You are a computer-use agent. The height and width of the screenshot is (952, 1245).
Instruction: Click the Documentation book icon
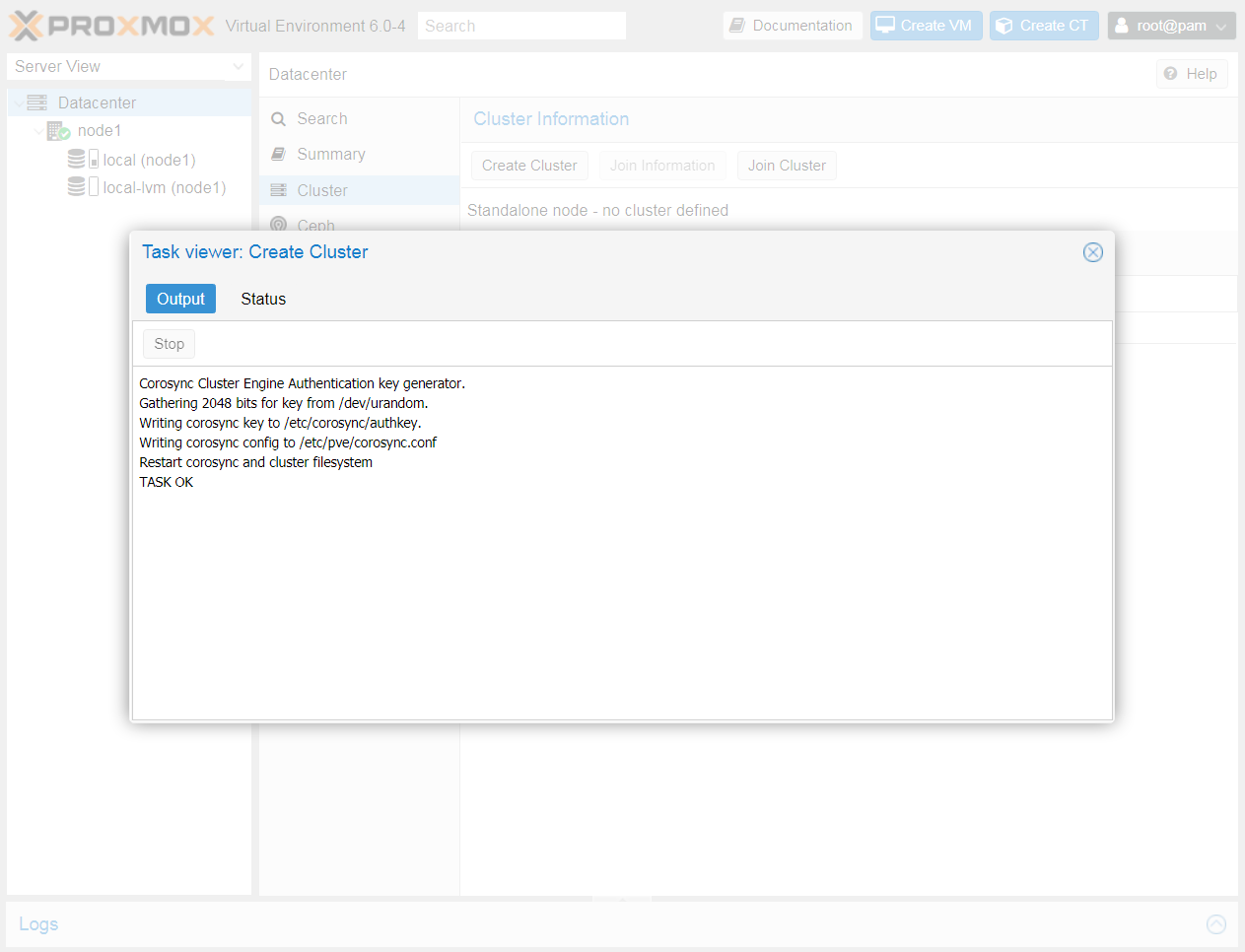point(737,26)
